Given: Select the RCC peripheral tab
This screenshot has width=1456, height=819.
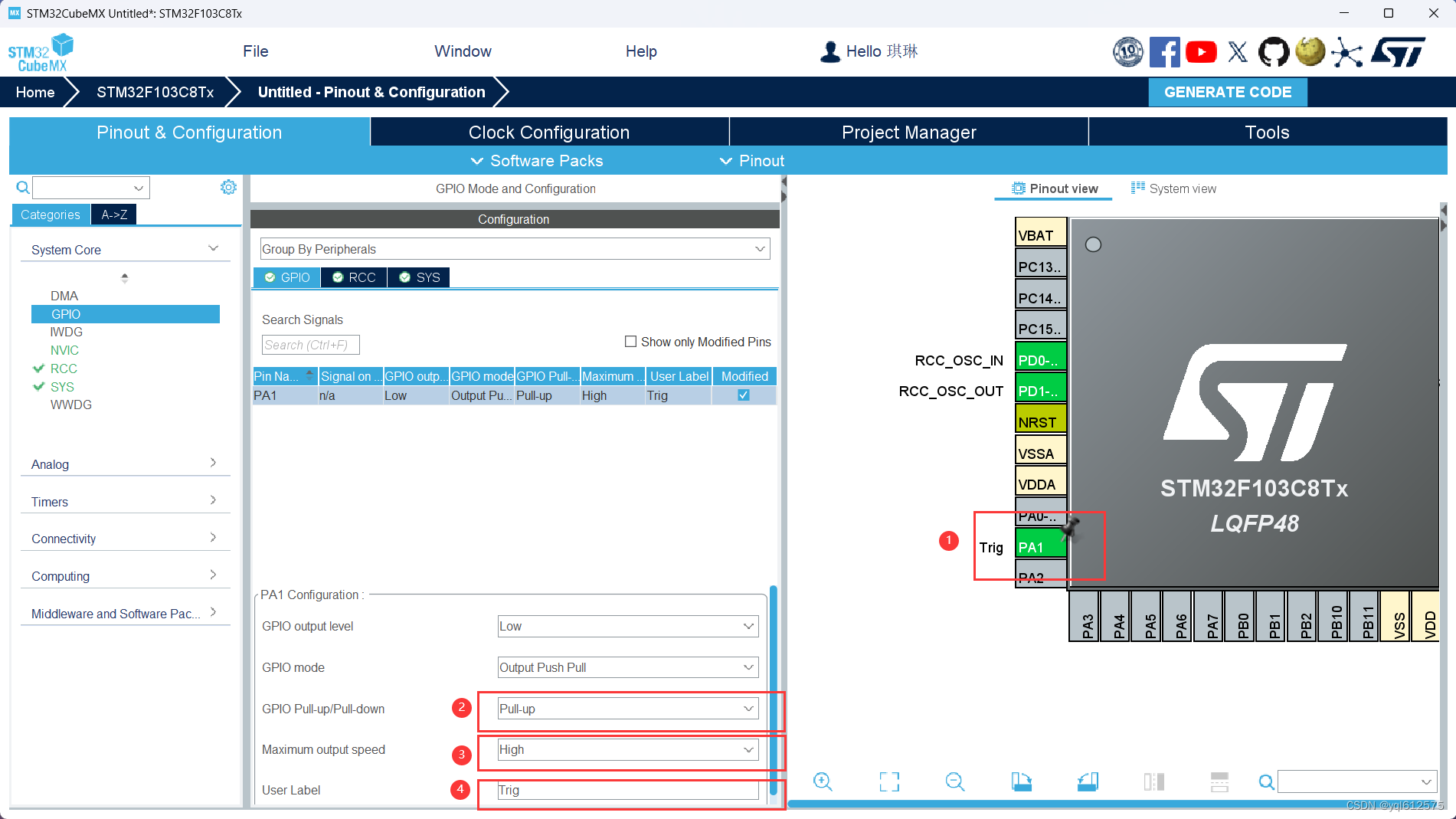Looking at the screenshot, I should point(354,277).
